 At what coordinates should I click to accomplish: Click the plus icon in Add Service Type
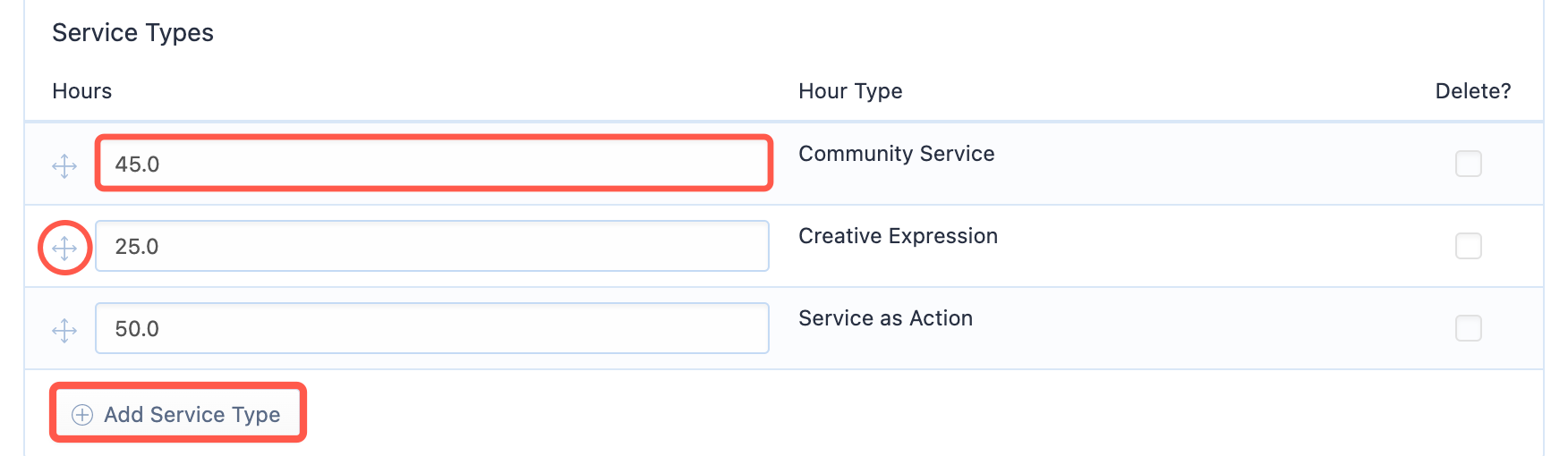pyautogui.click(x=82, y=415)
